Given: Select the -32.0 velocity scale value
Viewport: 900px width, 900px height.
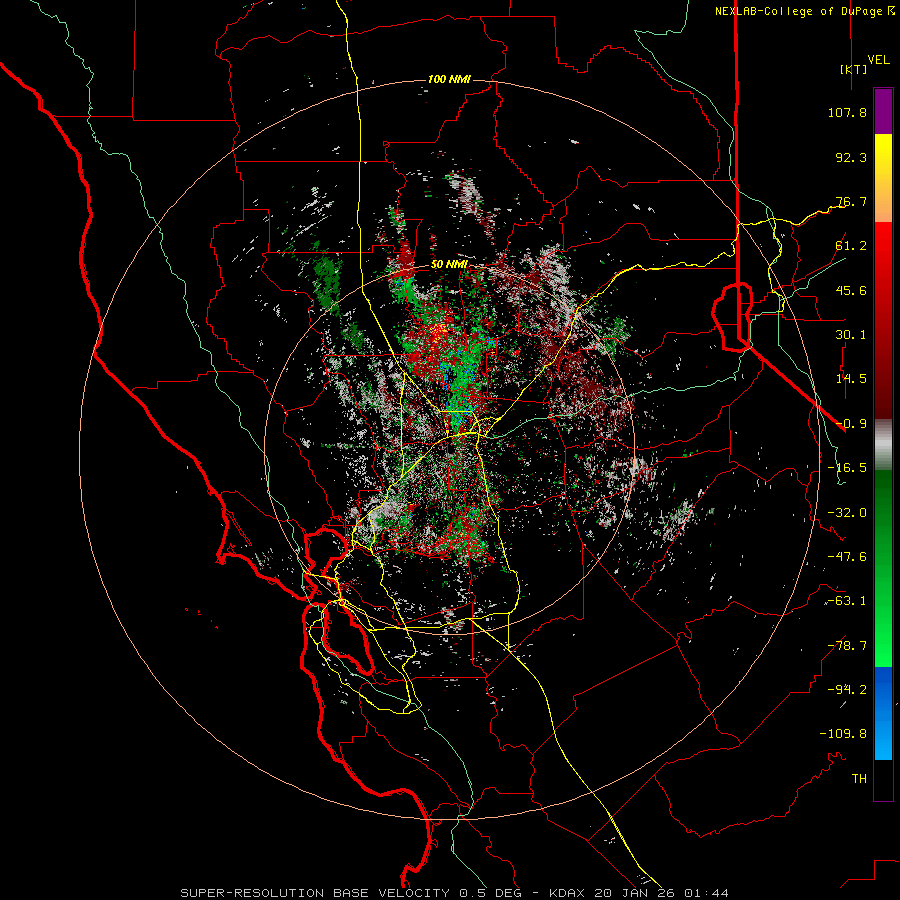Looking at the screenshot, I should (847, 513).
